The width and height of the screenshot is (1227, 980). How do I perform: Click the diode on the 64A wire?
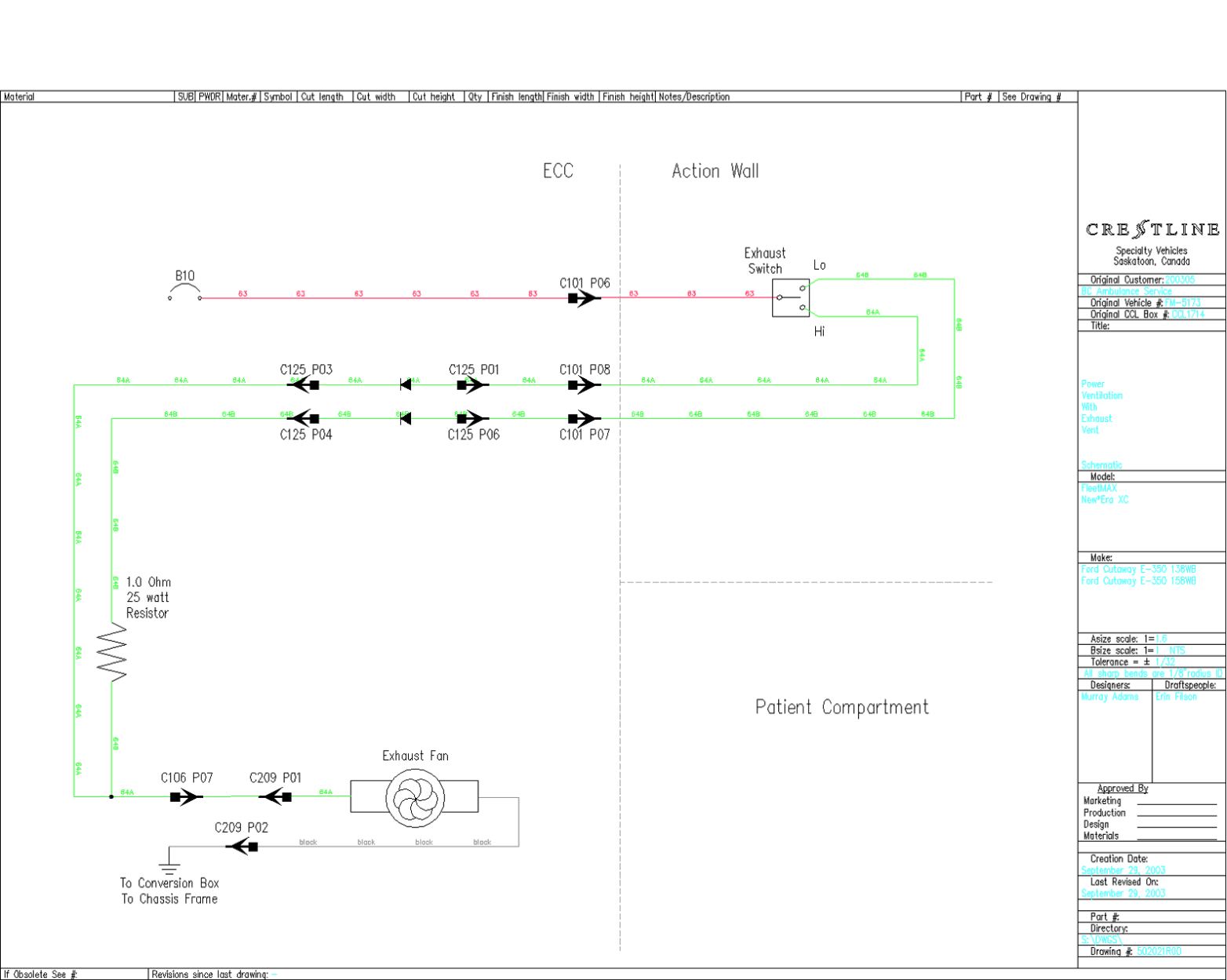[406, 384]
